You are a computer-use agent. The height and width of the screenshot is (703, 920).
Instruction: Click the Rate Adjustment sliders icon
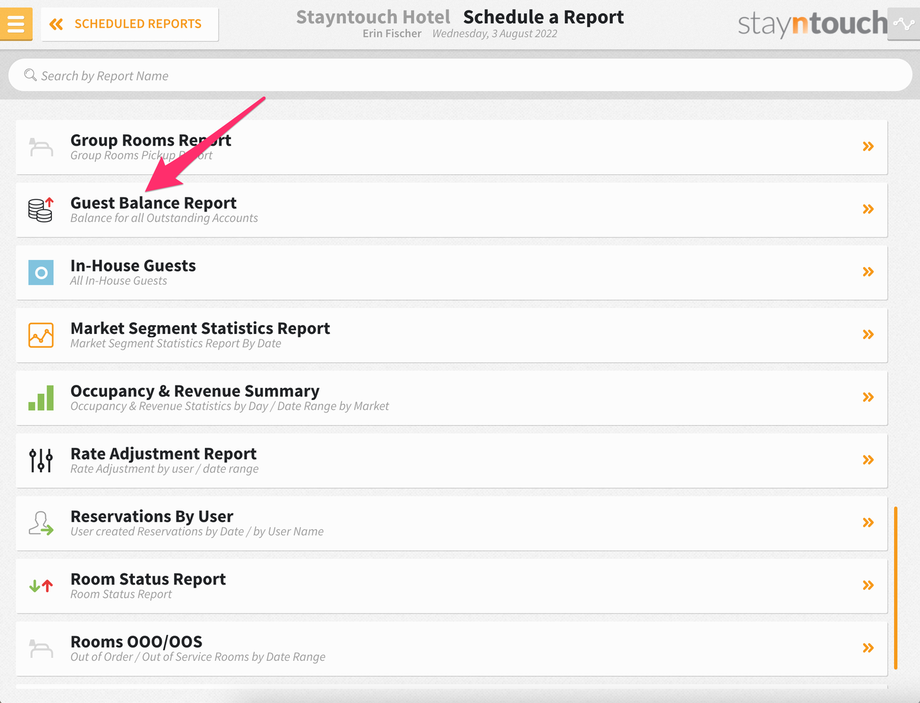pos(41,461)
